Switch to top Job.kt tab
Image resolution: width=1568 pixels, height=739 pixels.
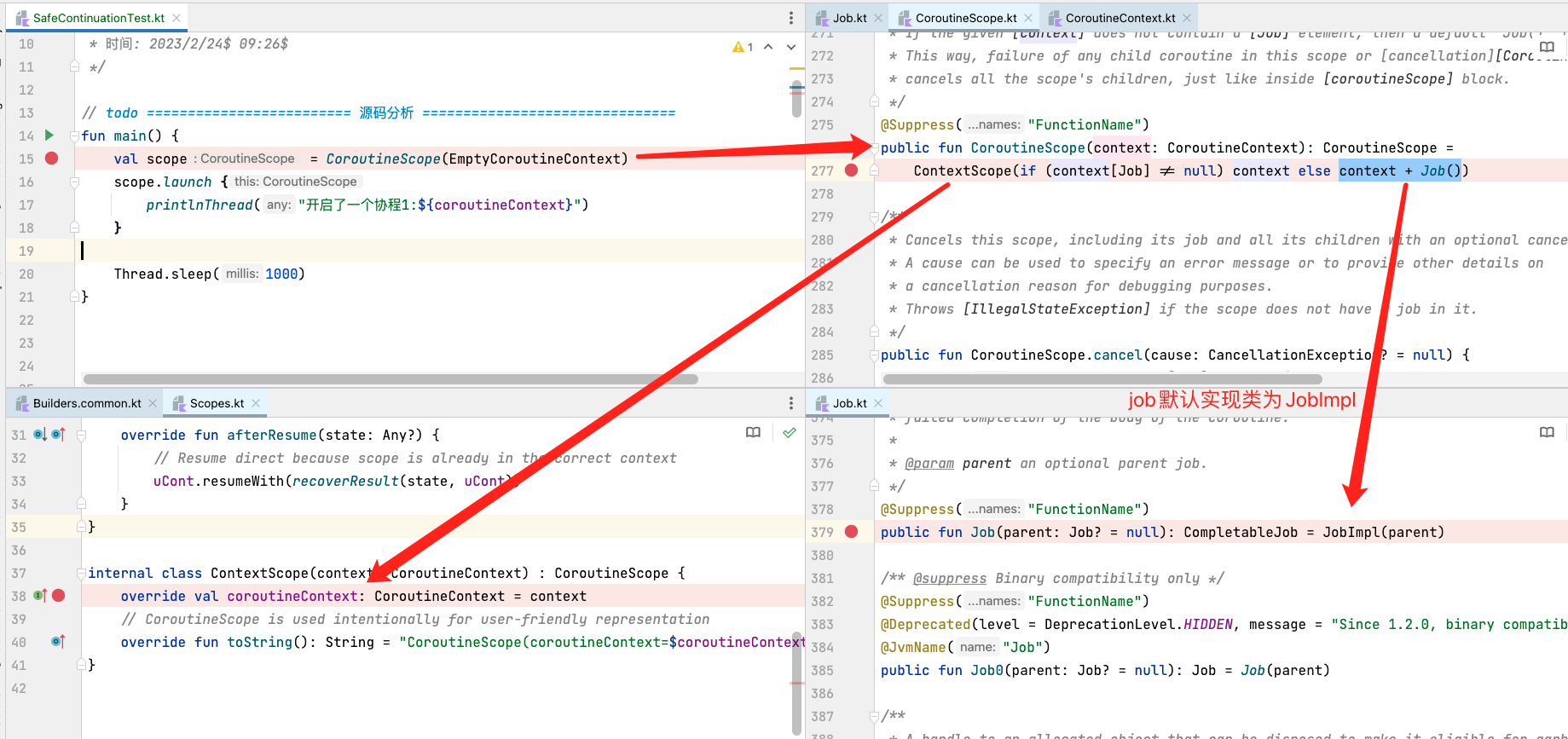(850, 18)
